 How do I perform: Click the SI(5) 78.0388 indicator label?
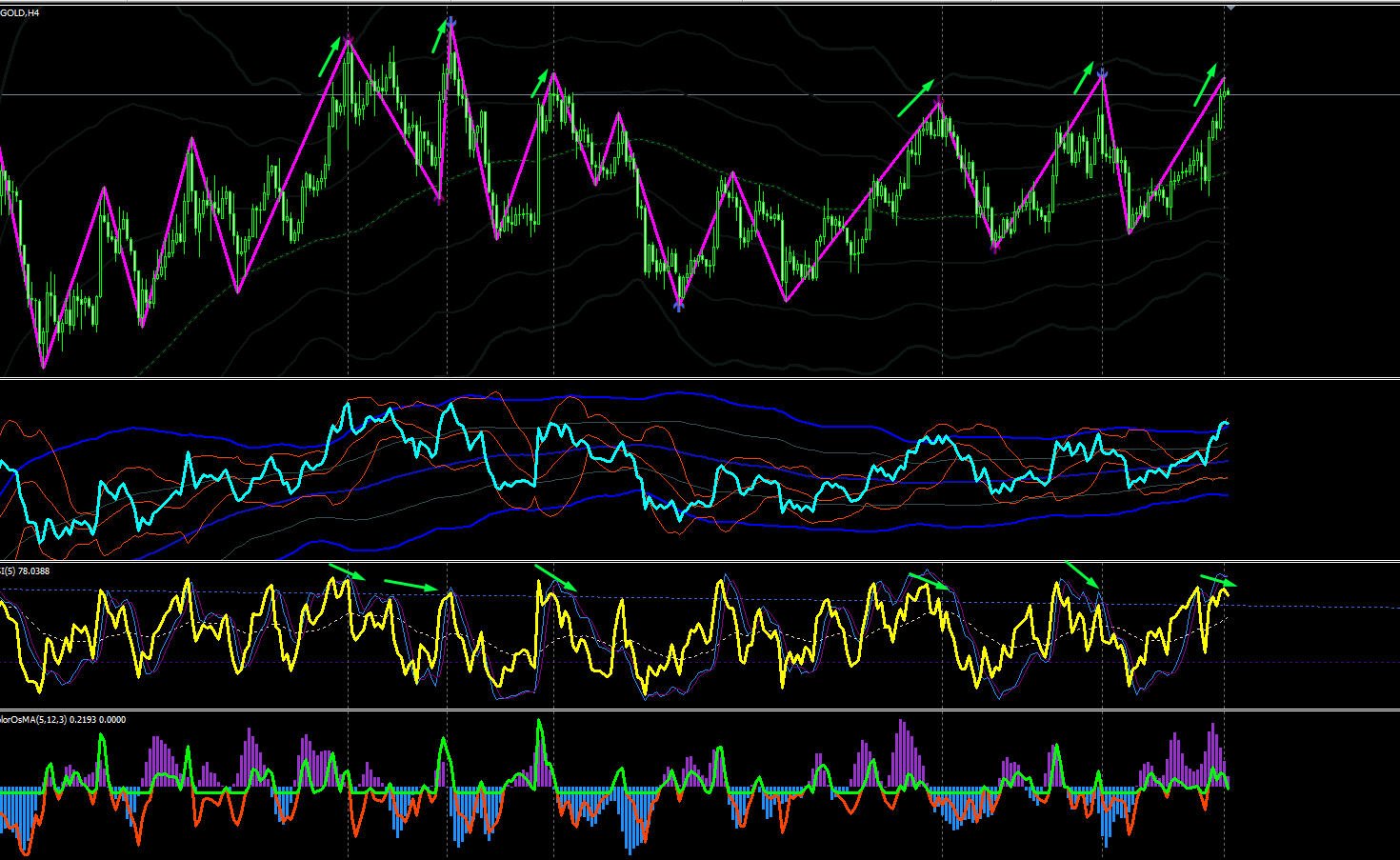(x=25, y=571)
